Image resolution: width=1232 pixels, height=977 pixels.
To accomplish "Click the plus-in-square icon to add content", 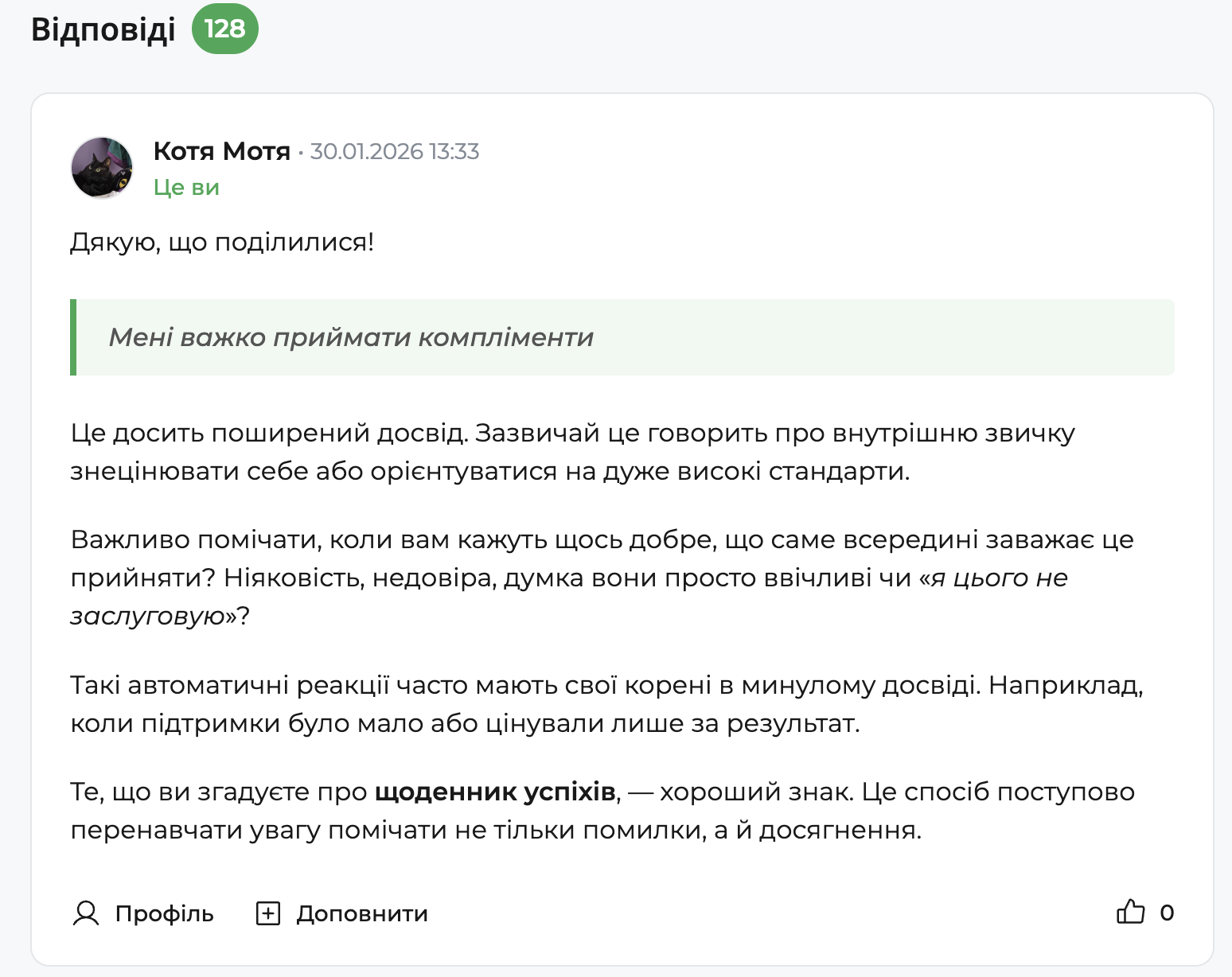I will [x=269, y=913].
